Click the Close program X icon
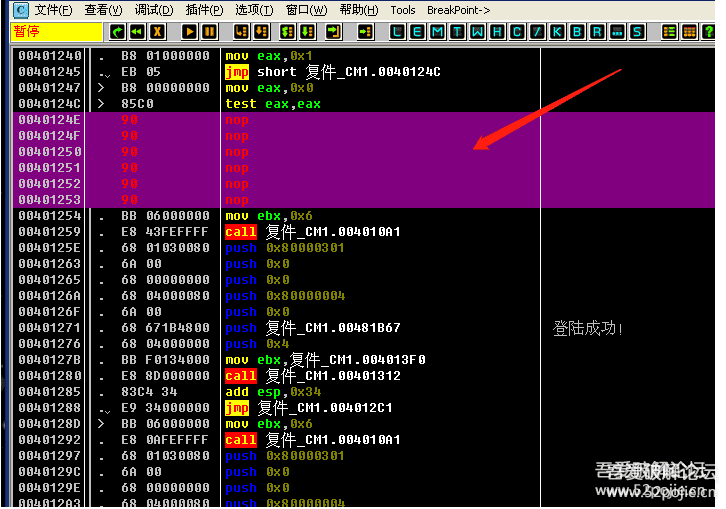This screenshot has width=726, height=509. (x=157, y=32)
